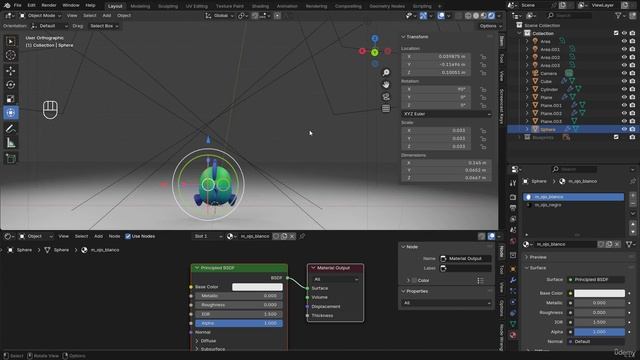Open the Global transform orientation dropdown

click(220, 16)
